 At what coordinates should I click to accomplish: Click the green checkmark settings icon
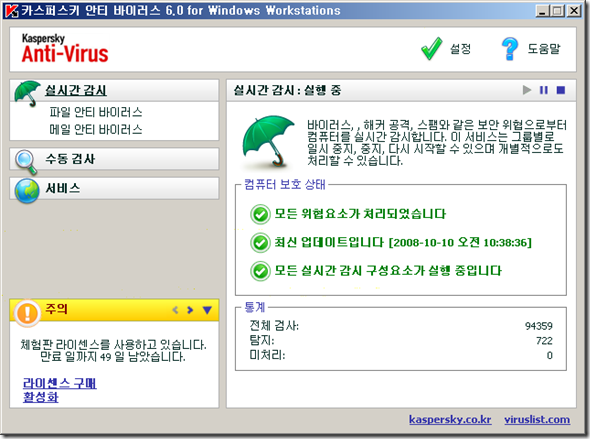pos(432,49)
